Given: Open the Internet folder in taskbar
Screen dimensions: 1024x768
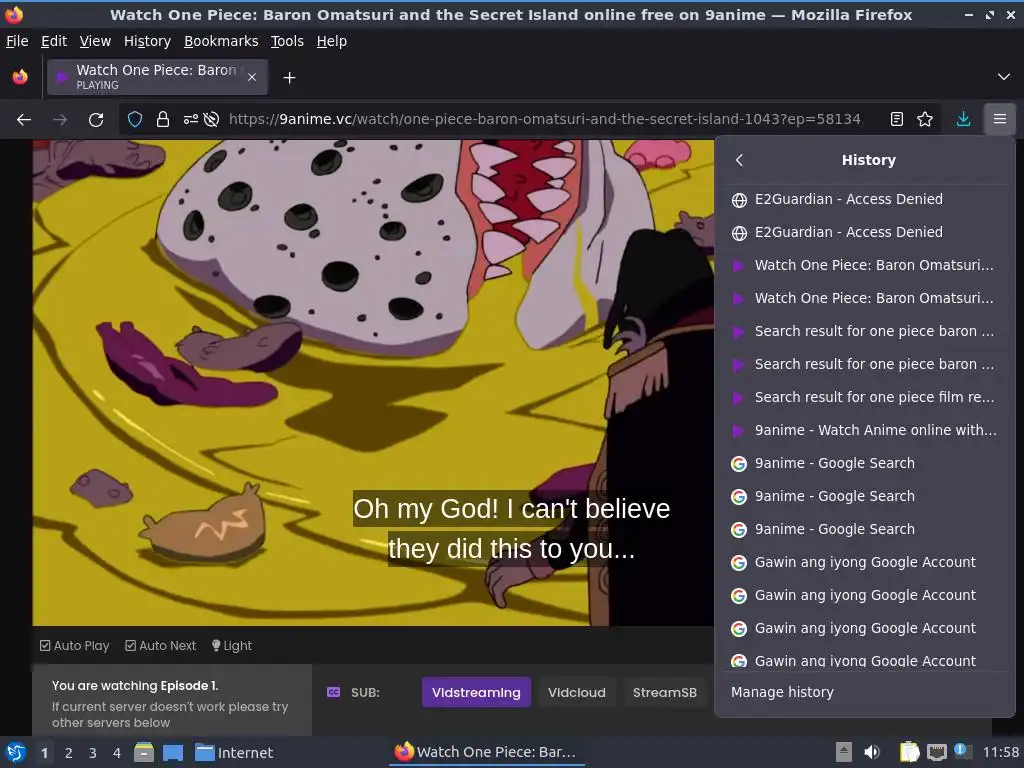Looking at the screenshot, I should (x=234, y=752).
